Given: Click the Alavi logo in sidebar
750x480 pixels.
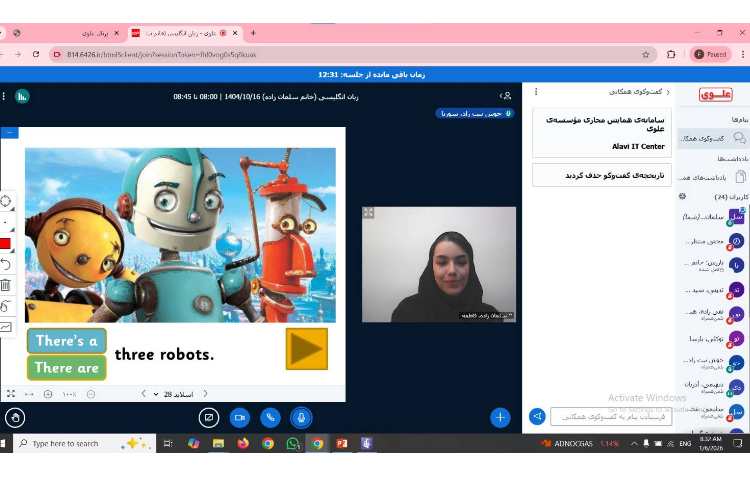Looking at the screenshot, I should click(715, 95).
